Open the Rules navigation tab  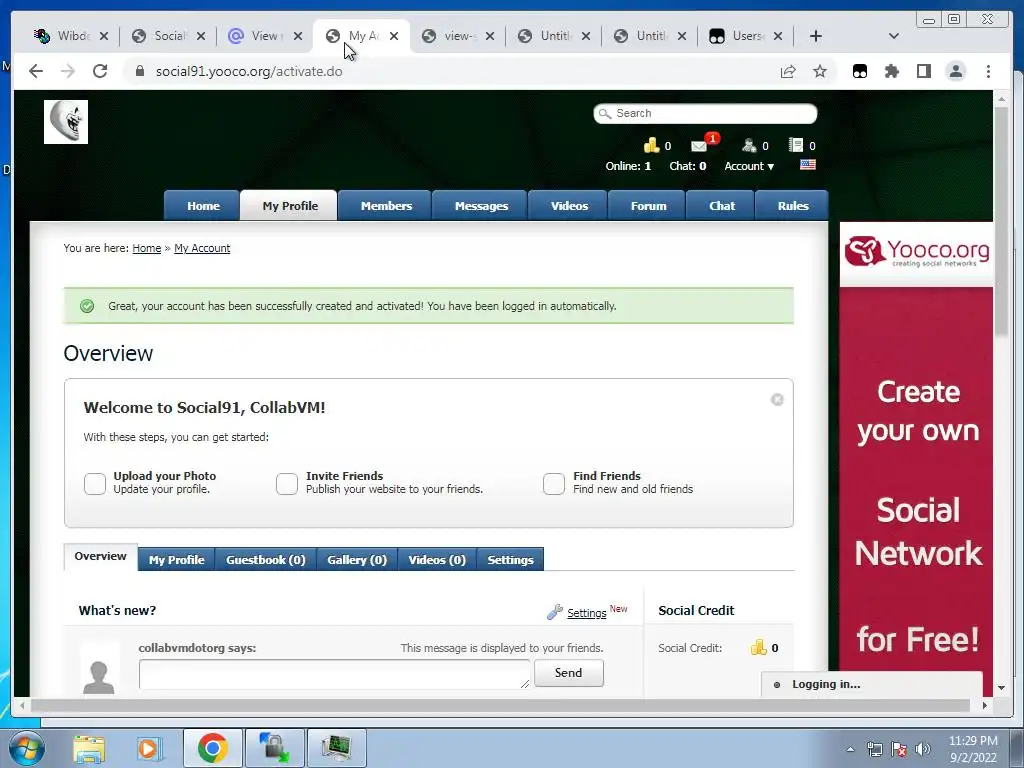point(793,206)
